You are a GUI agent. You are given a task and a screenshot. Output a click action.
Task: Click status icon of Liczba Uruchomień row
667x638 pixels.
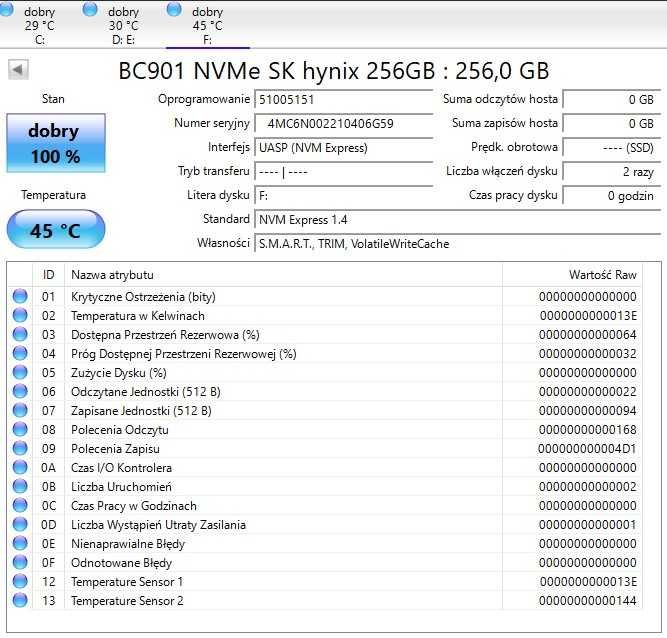pyautogui.click(x=20, y=486)
